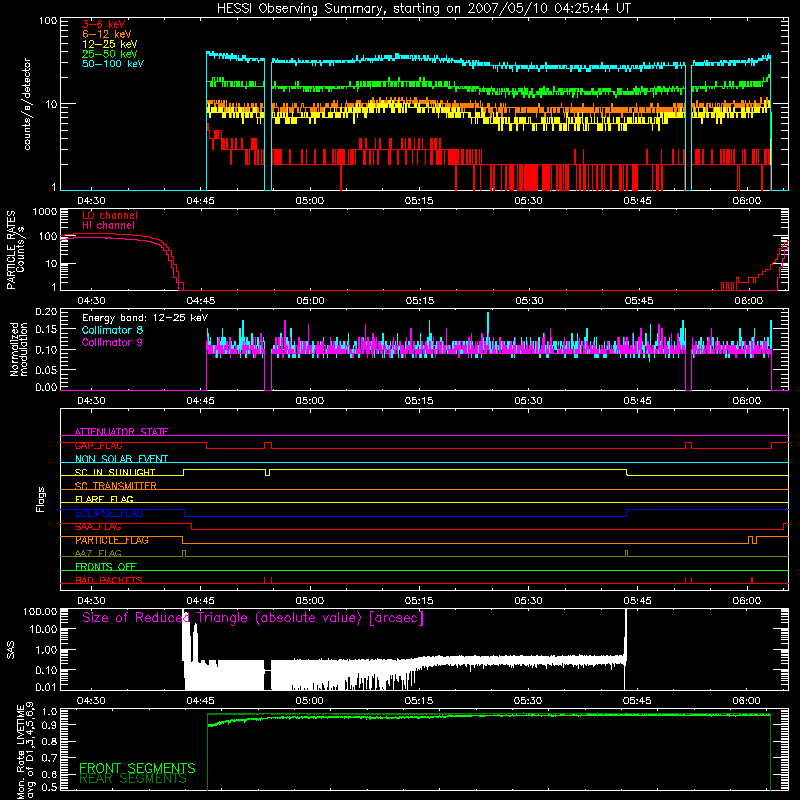Click the FRONT SEGMENTS legend label
This screenshot has height=800, width=800.
click(137, 768)
